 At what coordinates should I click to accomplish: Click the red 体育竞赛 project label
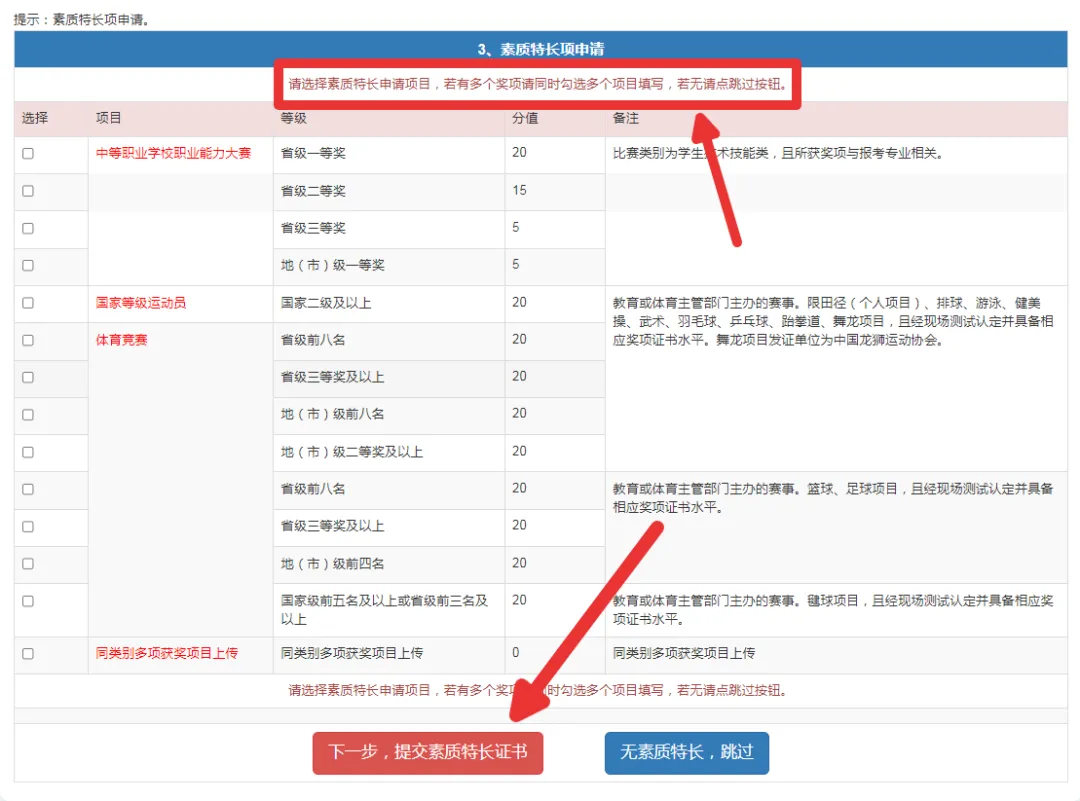point(122,340)
